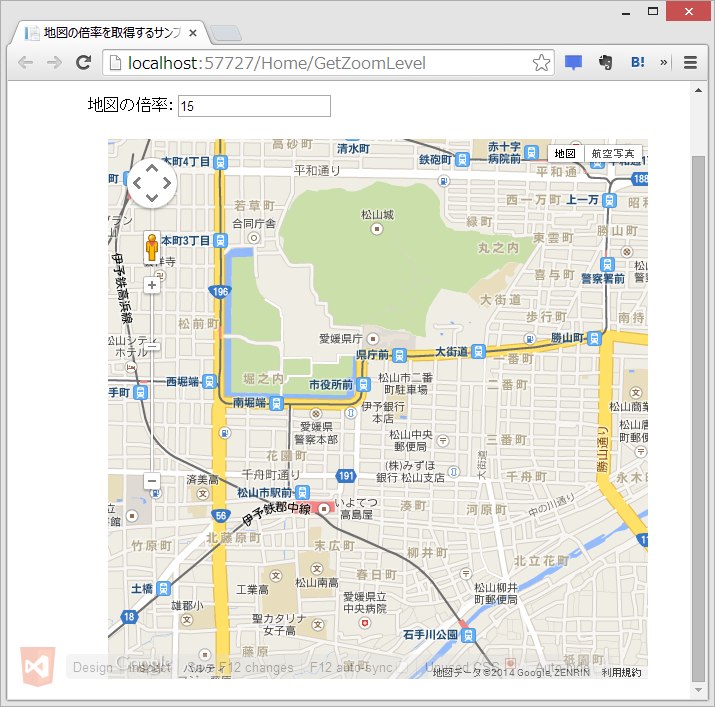The height and width of the screenshot is (707, 715).
Task: Click the 松山中央郵便局 post office icon
Action: coord(442,441)
